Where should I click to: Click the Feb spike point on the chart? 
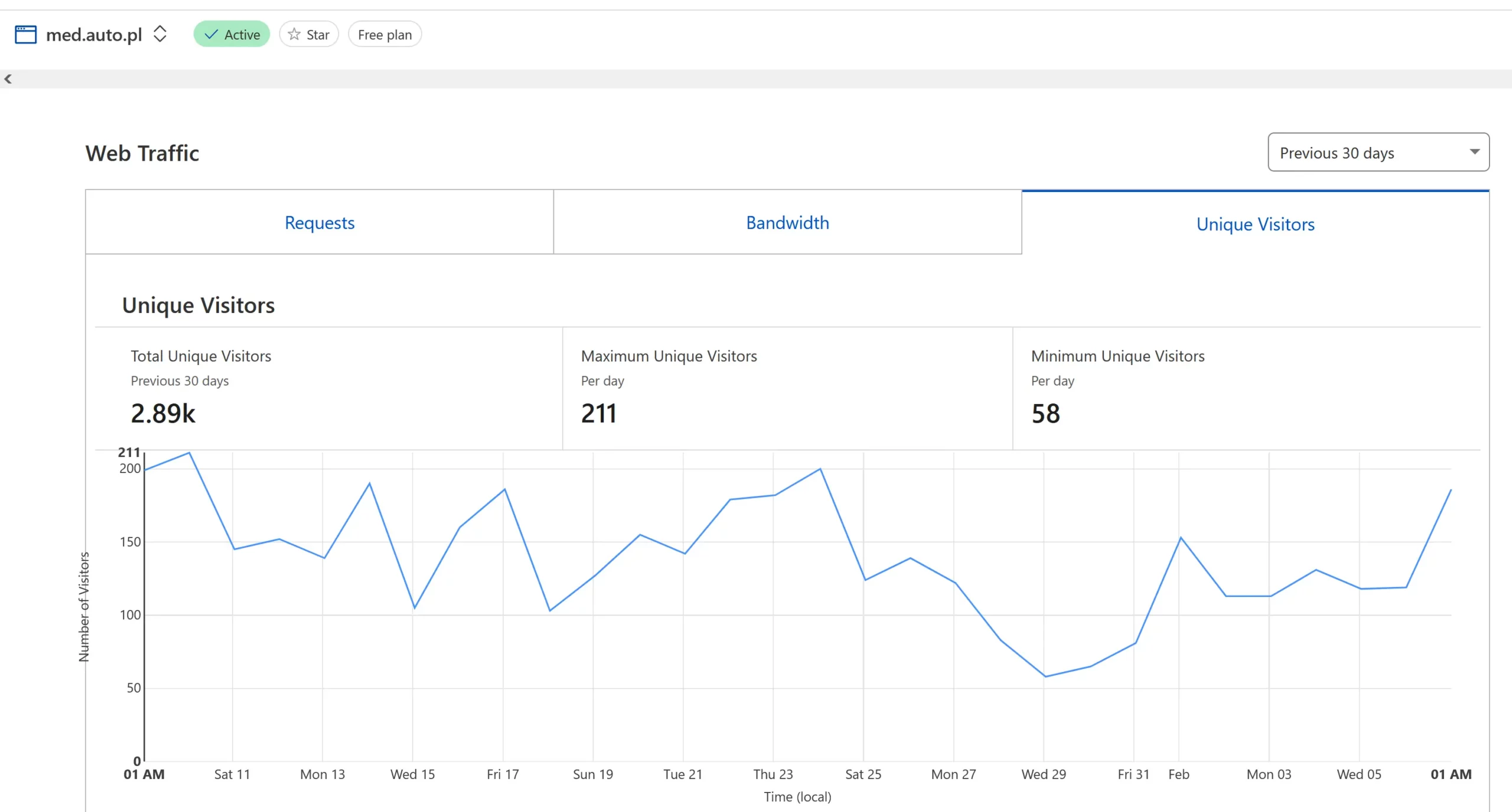point(1180,537)
